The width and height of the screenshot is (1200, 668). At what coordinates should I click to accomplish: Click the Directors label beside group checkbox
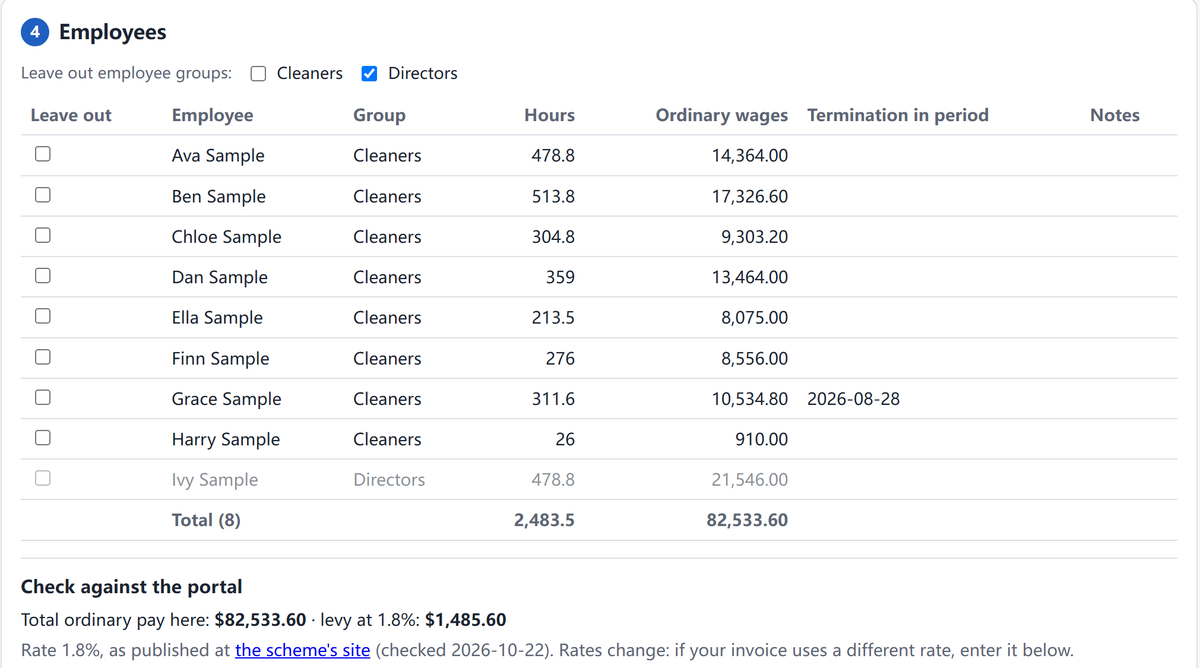click(423, 73)
